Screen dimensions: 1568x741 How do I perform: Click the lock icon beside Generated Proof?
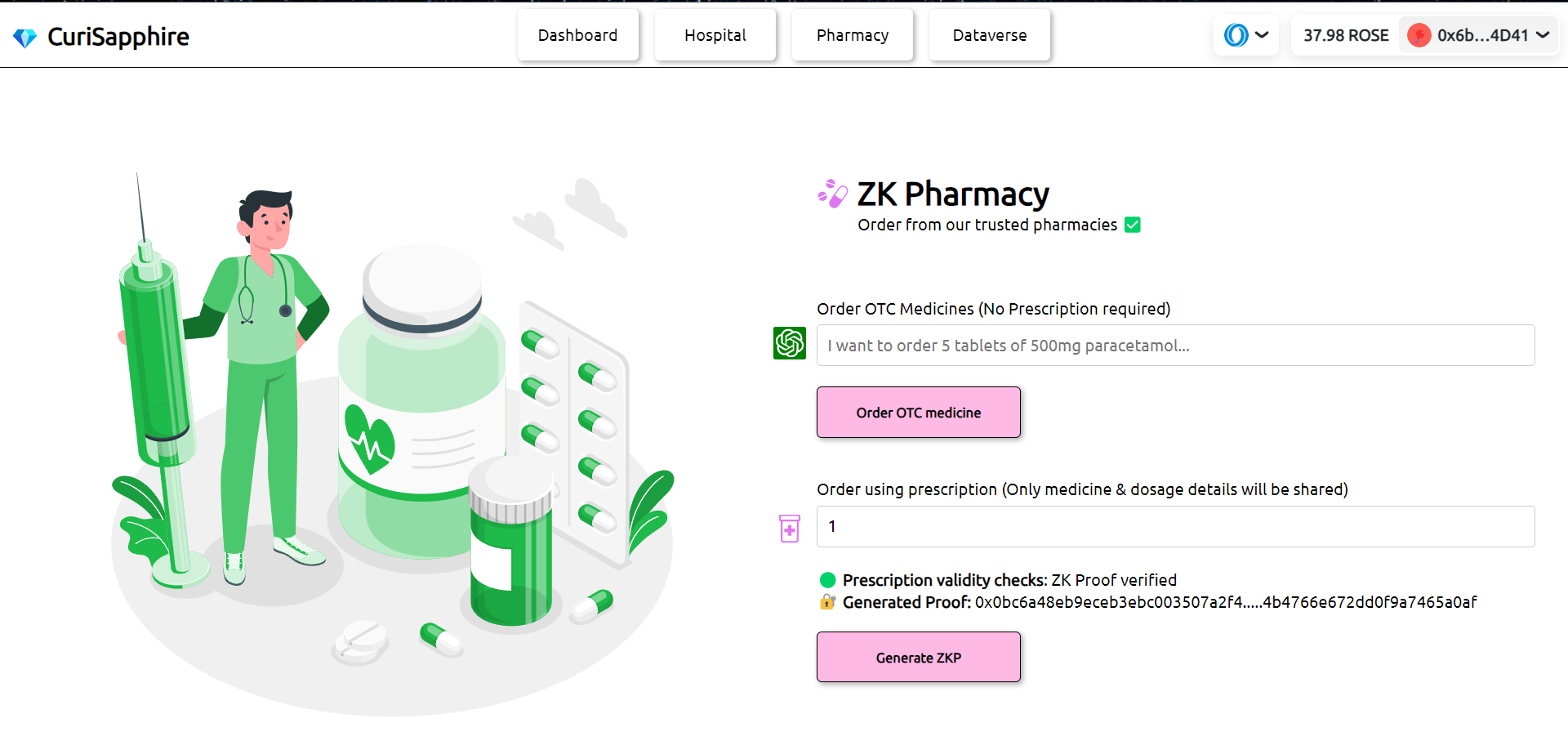click(827, 602)
